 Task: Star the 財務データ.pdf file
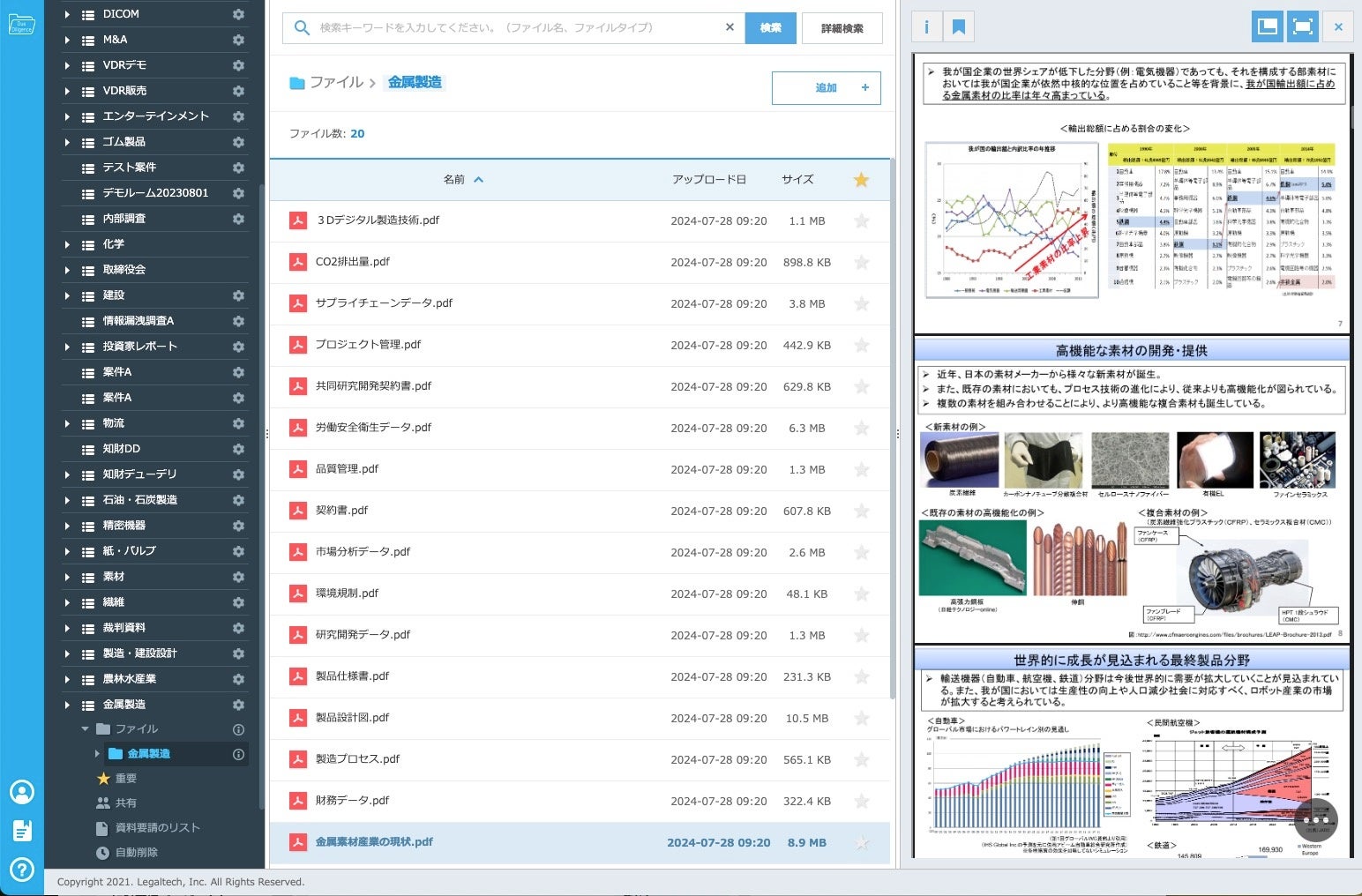coord(862,802)
